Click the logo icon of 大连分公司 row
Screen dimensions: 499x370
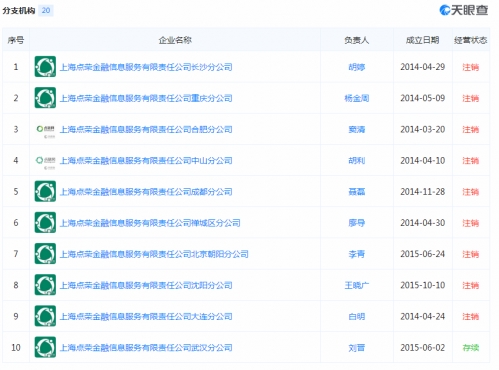click(x=45, y=316)
